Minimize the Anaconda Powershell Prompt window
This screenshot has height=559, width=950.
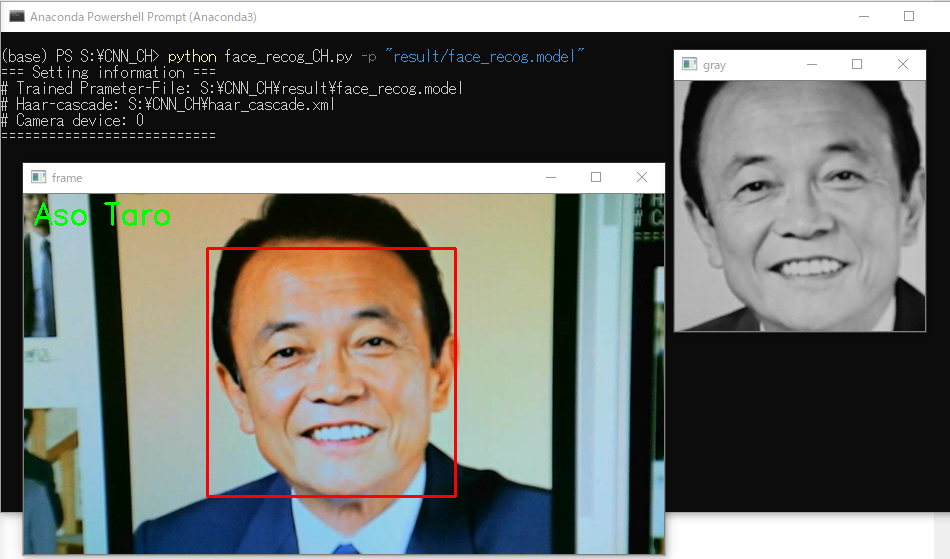coord(864,16)
